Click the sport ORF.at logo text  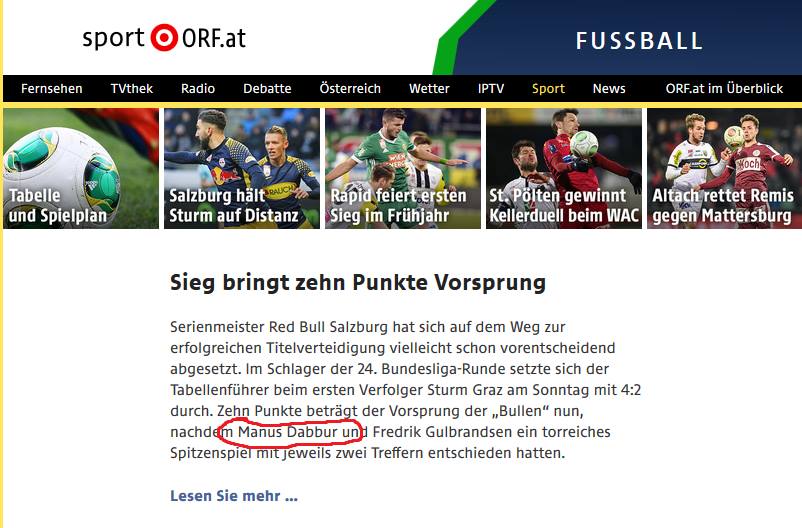pyautogui.click(x=164, y=38)
